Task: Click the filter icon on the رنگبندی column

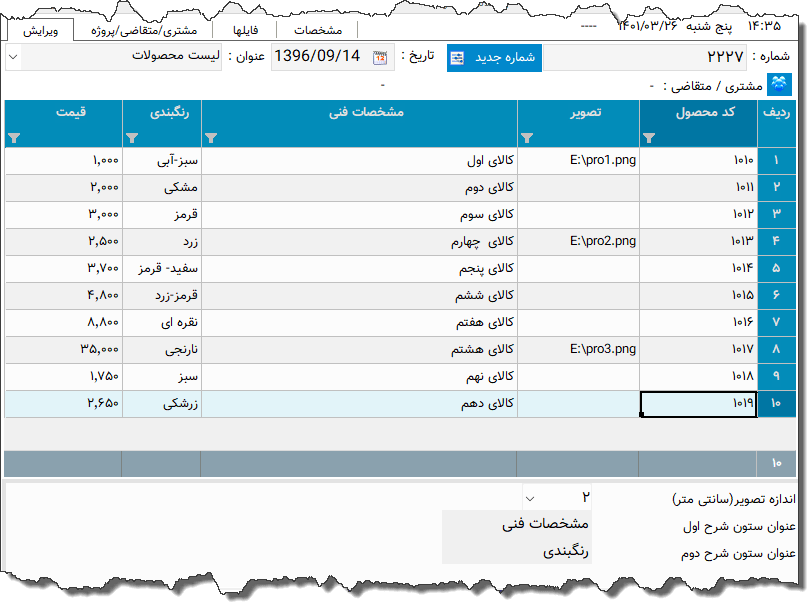Action: pos(131,138)
